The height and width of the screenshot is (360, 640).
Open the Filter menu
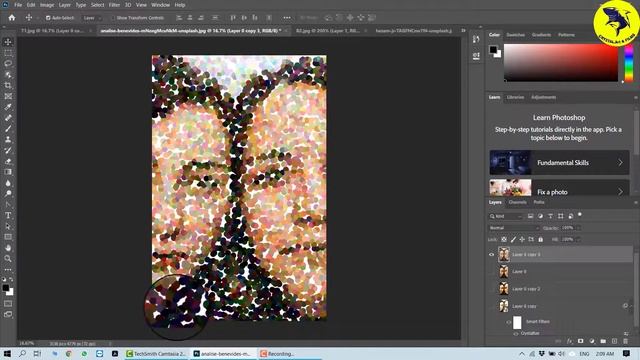[x=114, y=5]
